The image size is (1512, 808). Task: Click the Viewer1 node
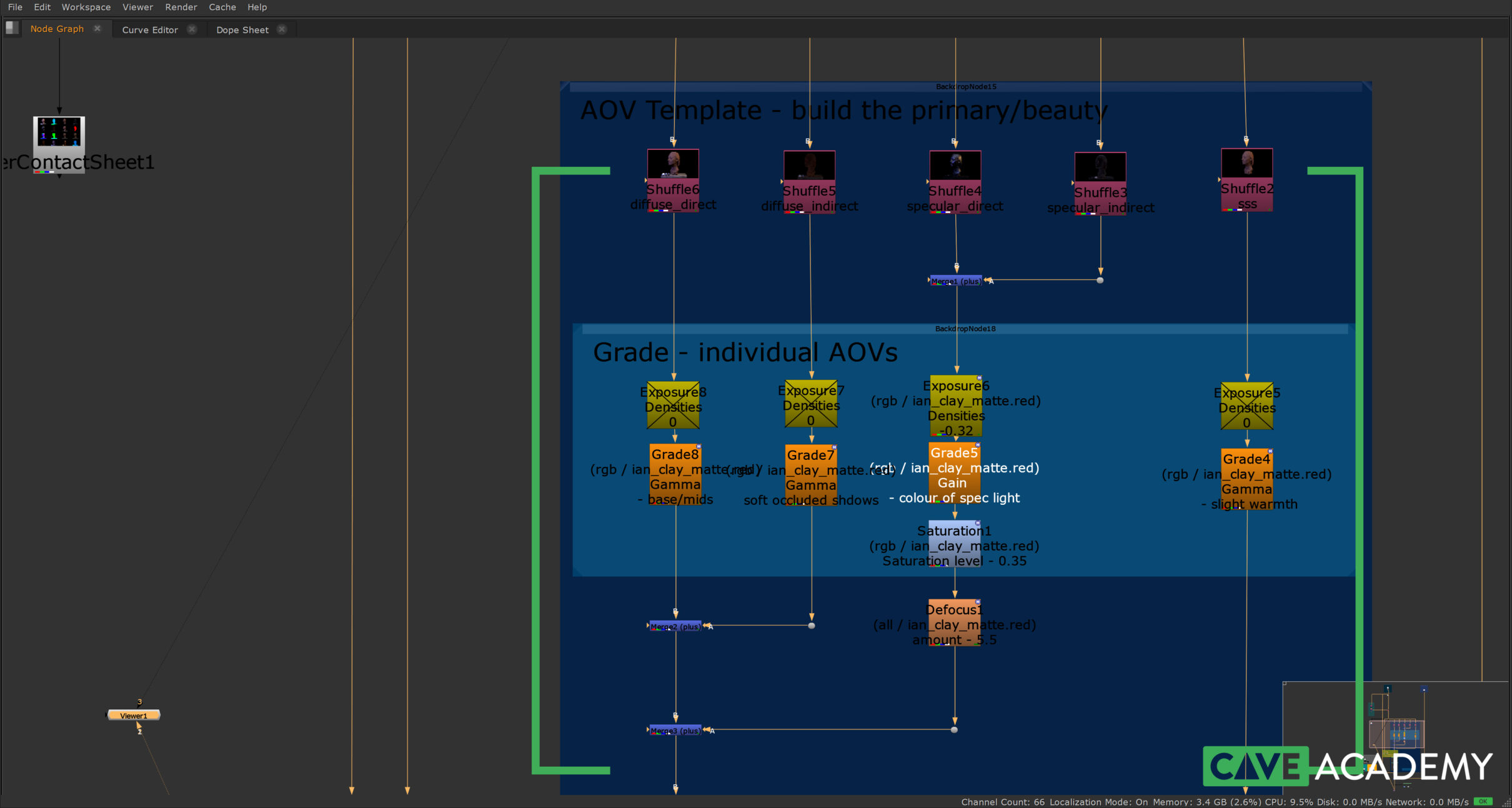(x=134, y=716)
